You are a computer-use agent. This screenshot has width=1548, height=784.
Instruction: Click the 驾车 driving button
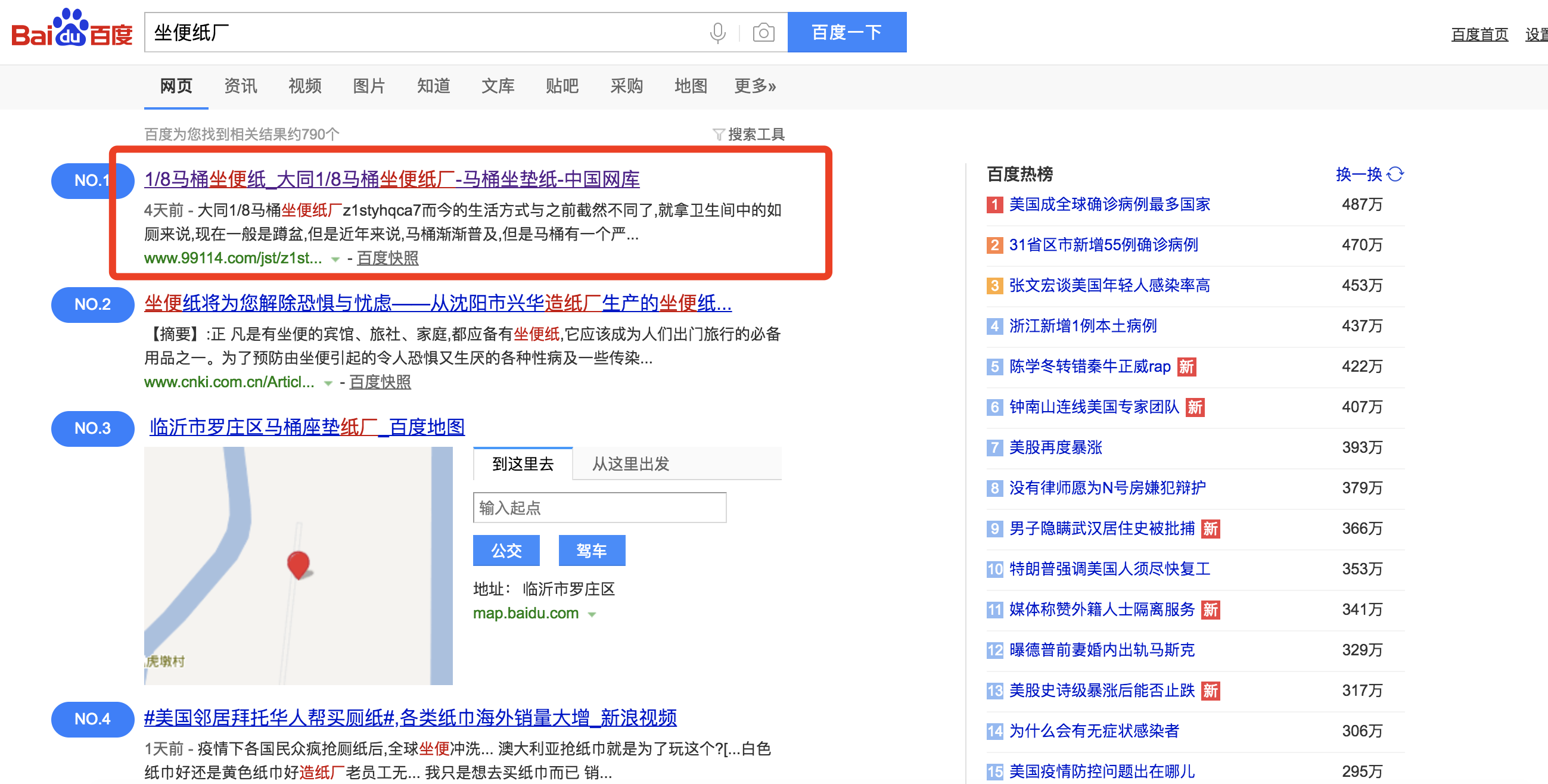[x=592, y=550]
